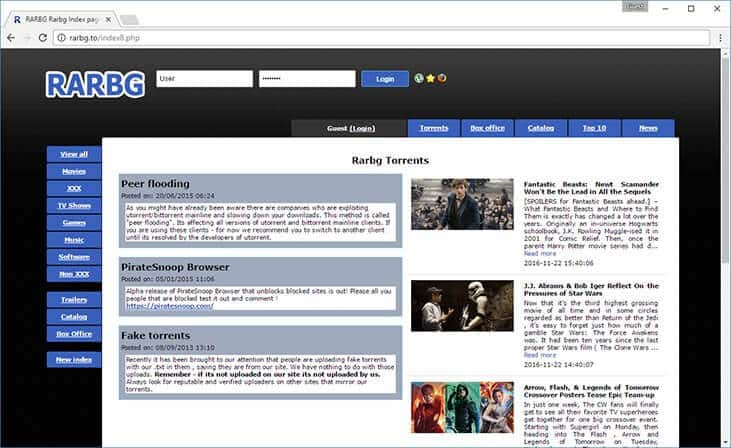This screenshot has width=731, height=448.
Task: Open the Chrome three-dot menu
Action: click(x=720, y=38)
